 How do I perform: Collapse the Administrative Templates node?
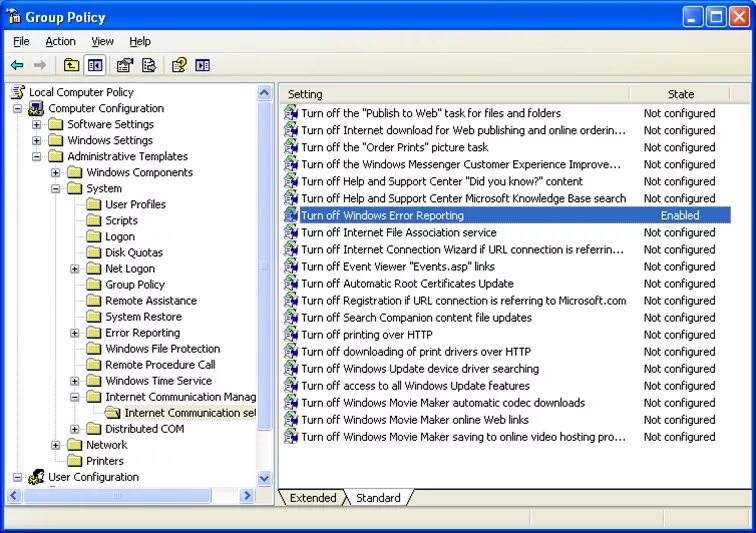(x=37, y=156)
